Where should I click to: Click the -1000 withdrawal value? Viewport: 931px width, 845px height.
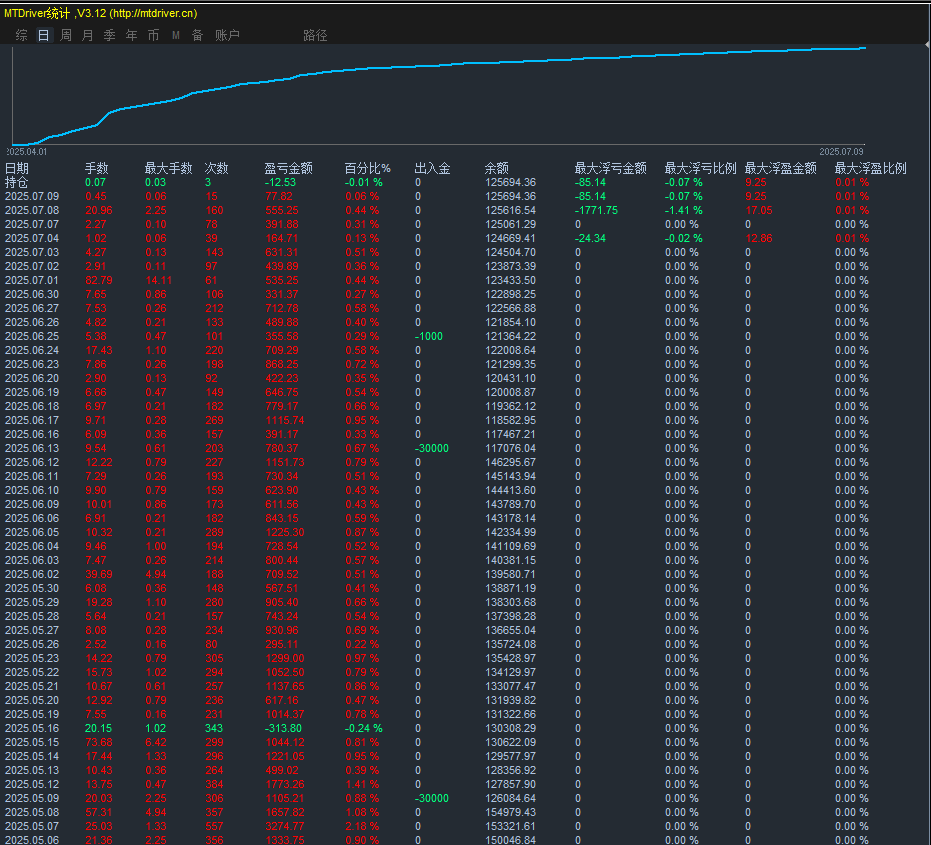click(429, 336)
